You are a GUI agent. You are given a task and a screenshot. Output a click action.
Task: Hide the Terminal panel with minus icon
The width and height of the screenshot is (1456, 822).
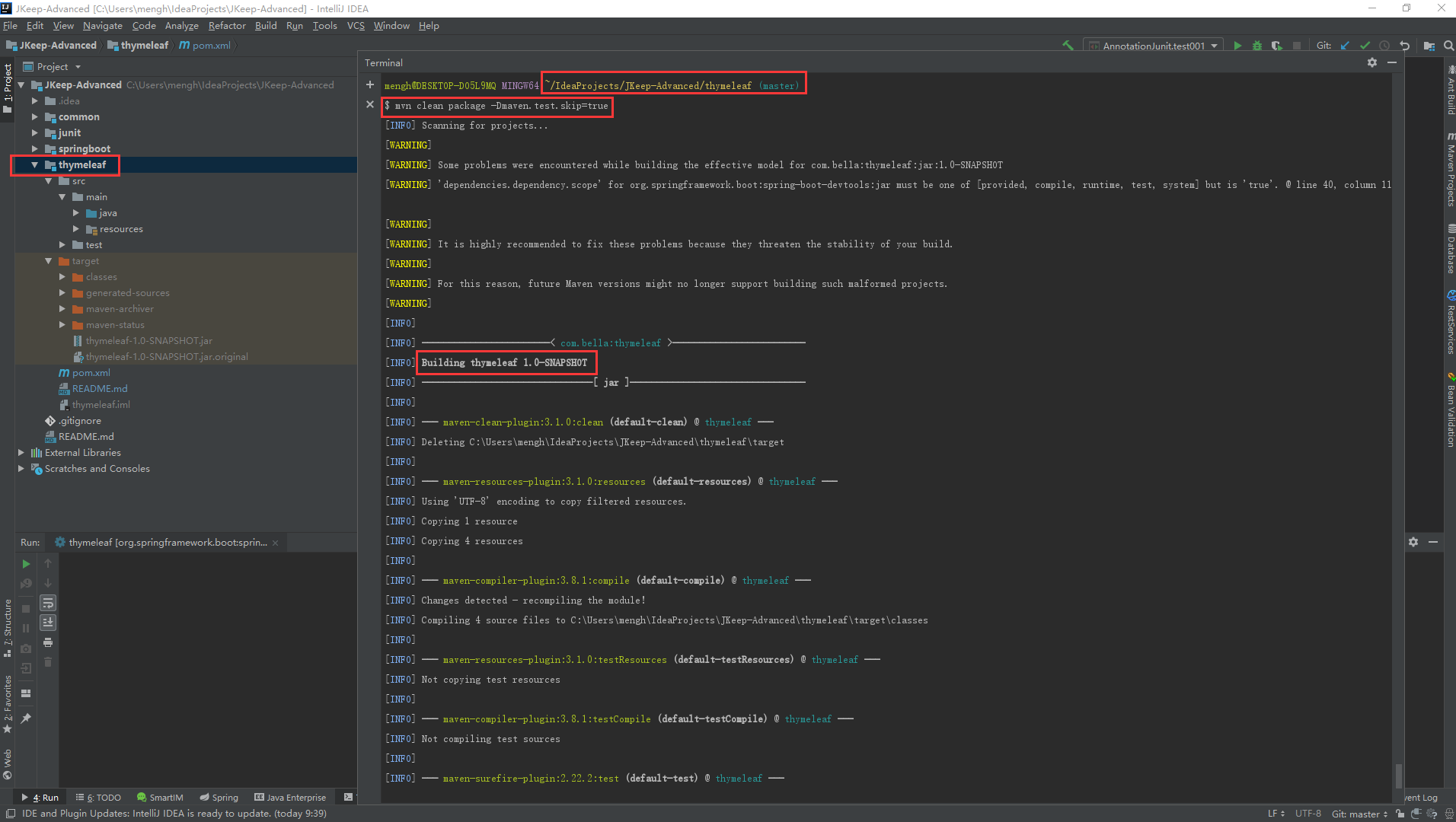pos(1392,62)
